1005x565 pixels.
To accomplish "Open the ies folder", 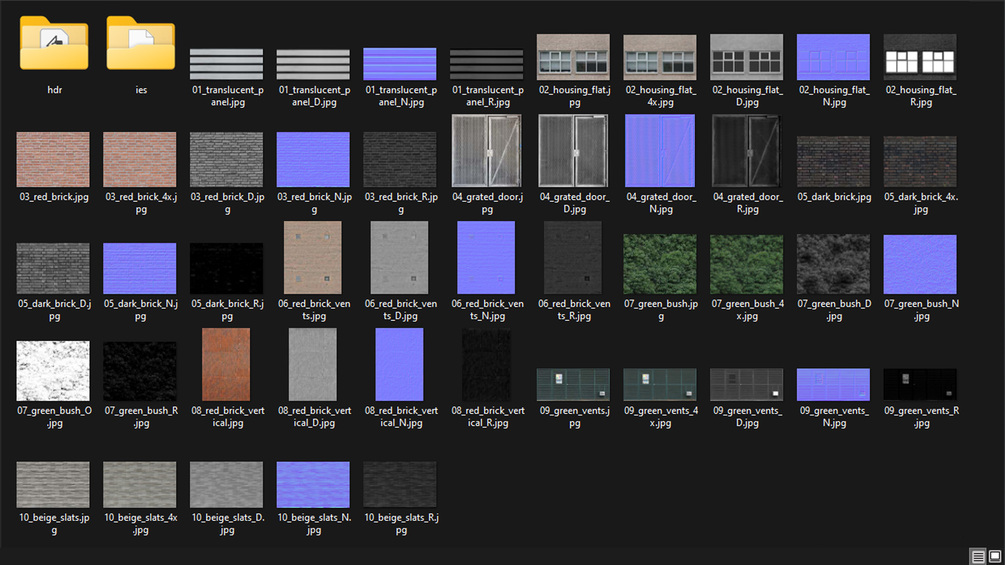I will click(x=140, y=44).
